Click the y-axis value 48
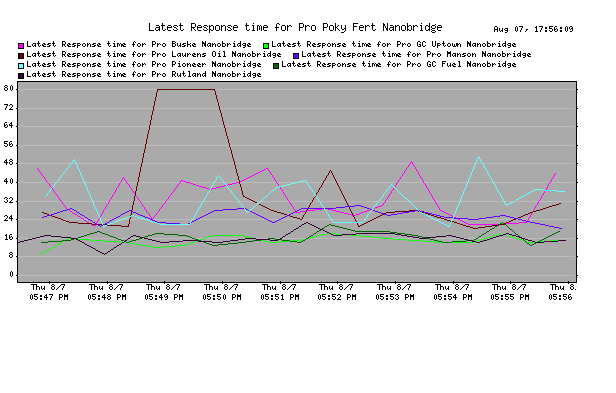Image resolution: width=616 pixels, height=393 pixels. (x=9, y=163)
